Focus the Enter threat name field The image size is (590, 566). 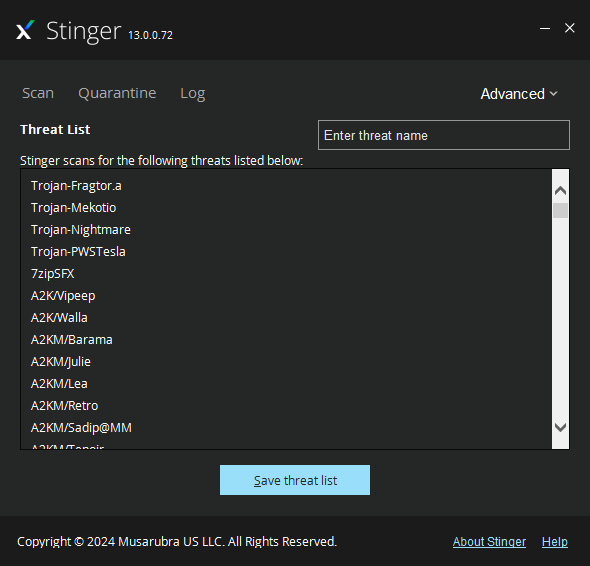pos(444,135)
